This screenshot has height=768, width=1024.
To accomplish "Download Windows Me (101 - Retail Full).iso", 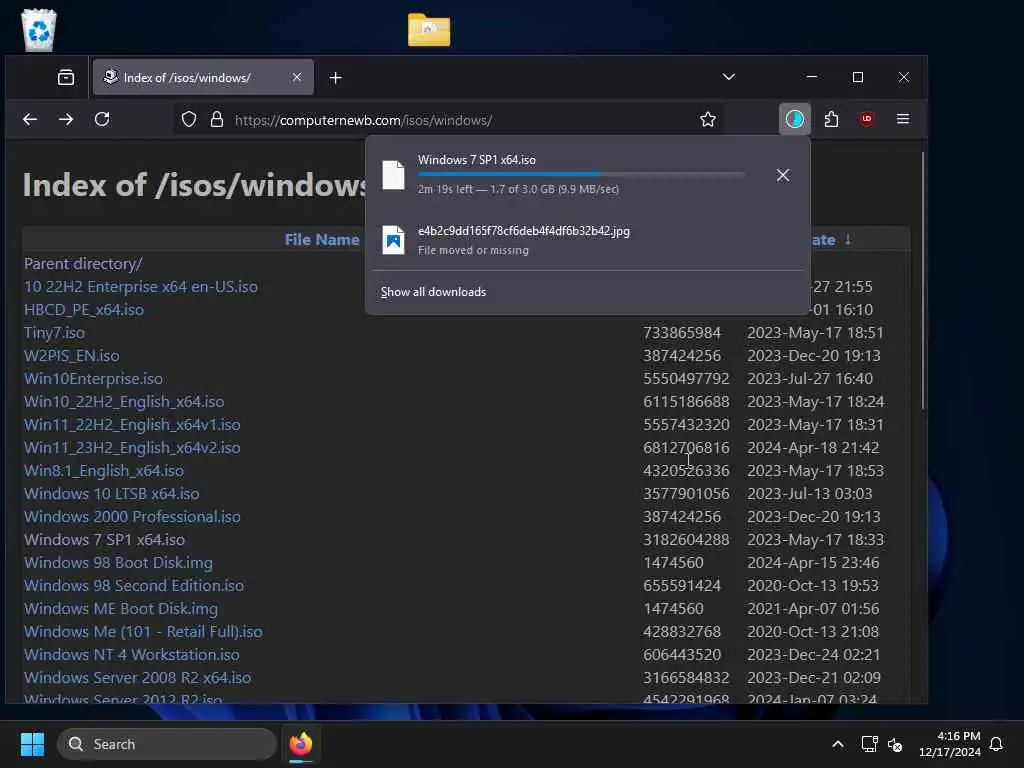I will click(x=143, y=632).
